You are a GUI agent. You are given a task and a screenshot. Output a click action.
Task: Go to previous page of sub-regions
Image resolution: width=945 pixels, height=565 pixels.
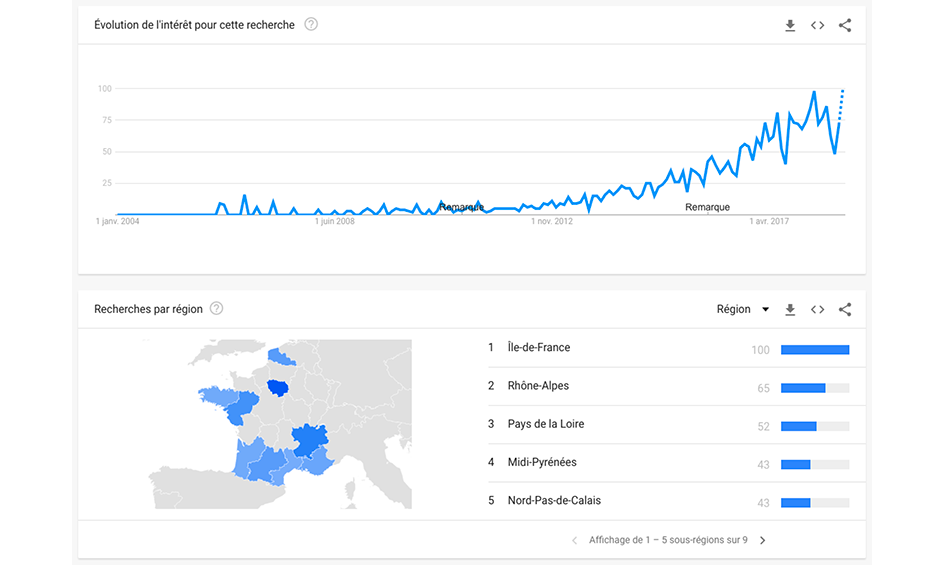[574, 541]
